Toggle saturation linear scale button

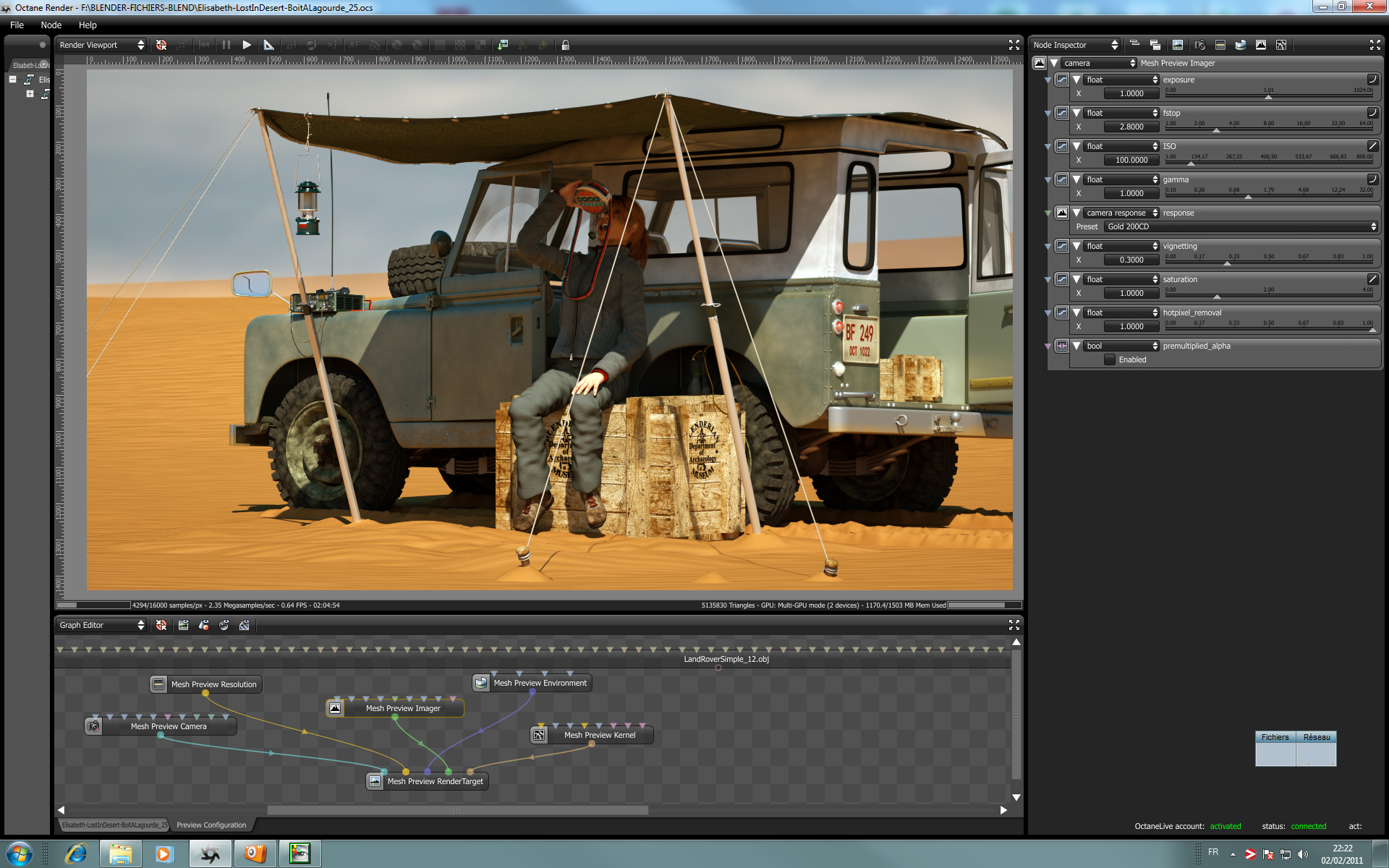click(x=1372, y=279)
